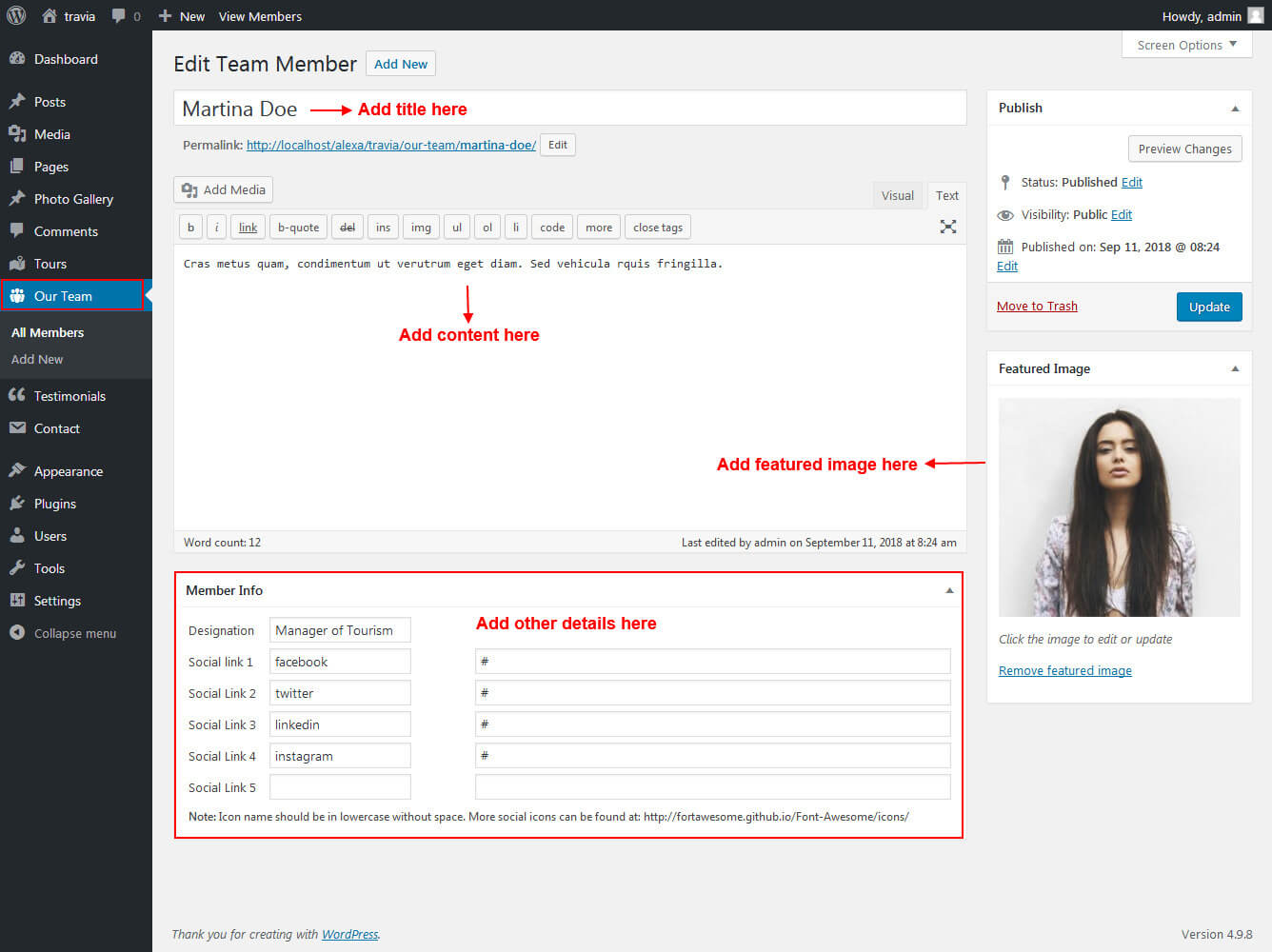The image size is (1272, 952).
Task: Insert bold tag with b button
Action: tap(190, 227)
